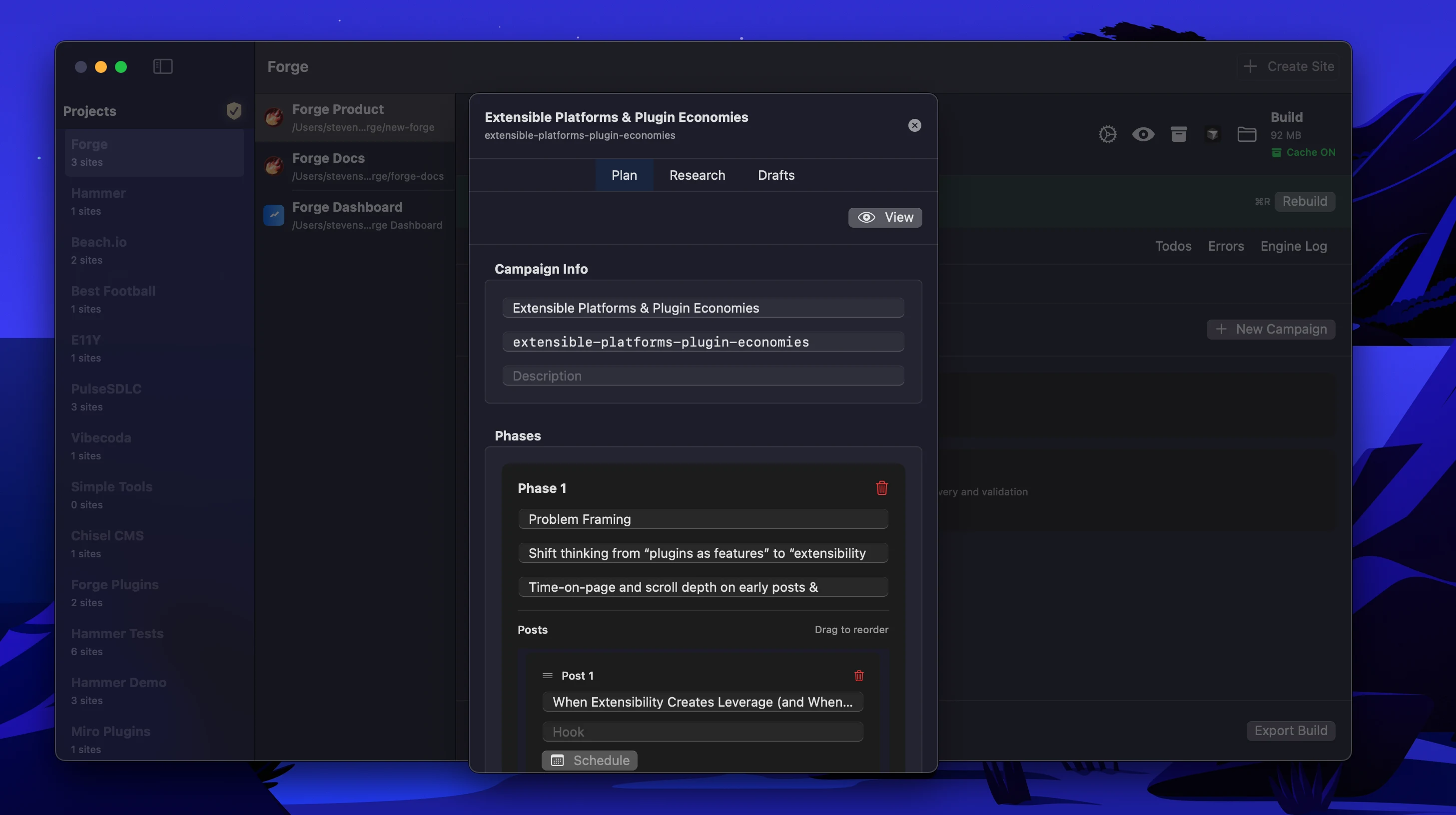This screenshot has height=815, width=1456.
Task: Toggle the sidebar panel icon
Action: click(163, 66)
